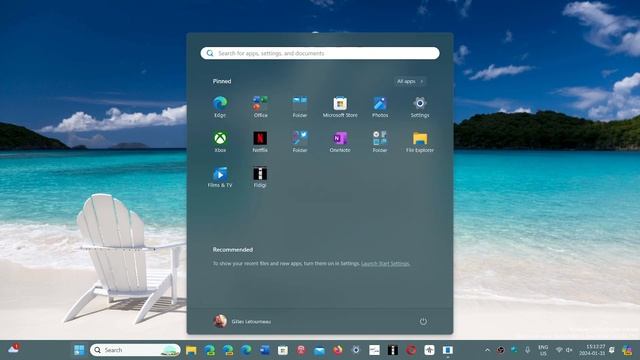Open the Copilot icon at taskbar end
Viewport: 640px width, 360px height.
coord(627,350)
